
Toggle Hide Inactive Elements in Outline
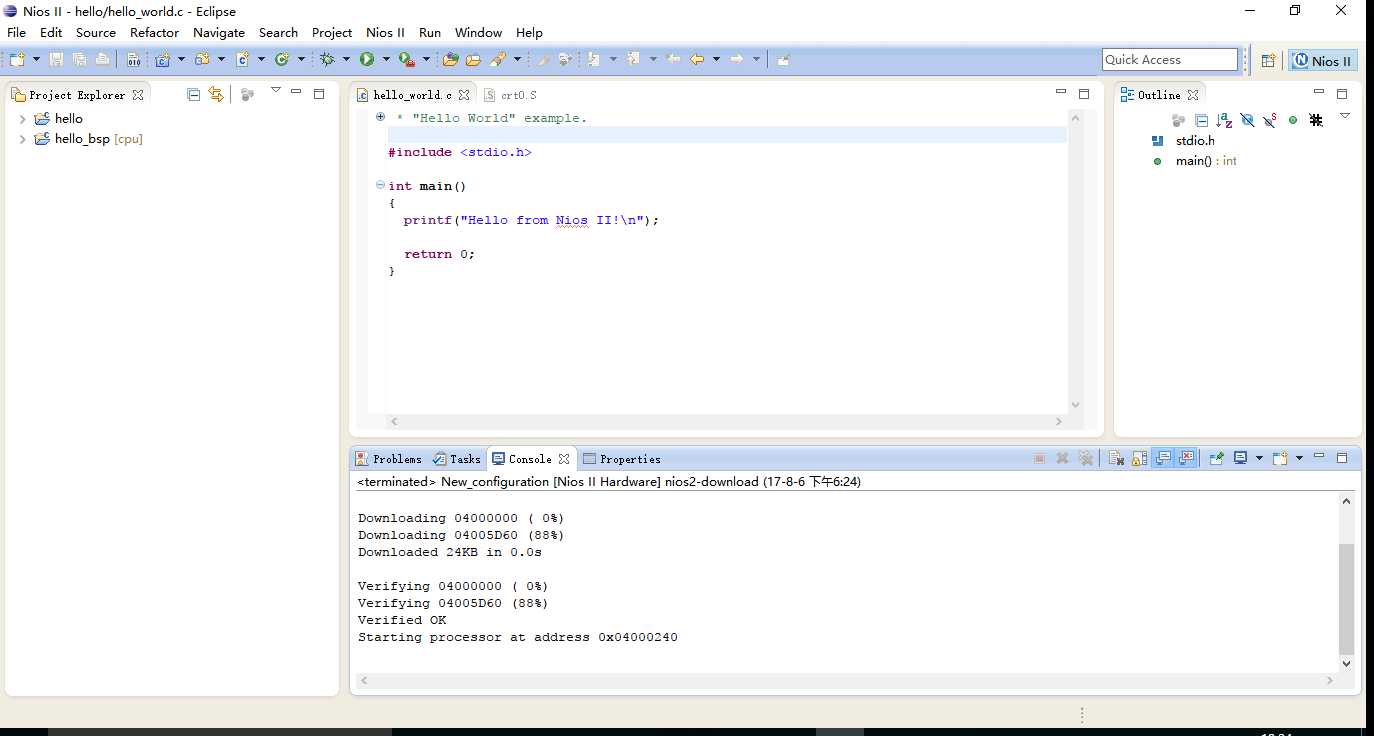1316,120
